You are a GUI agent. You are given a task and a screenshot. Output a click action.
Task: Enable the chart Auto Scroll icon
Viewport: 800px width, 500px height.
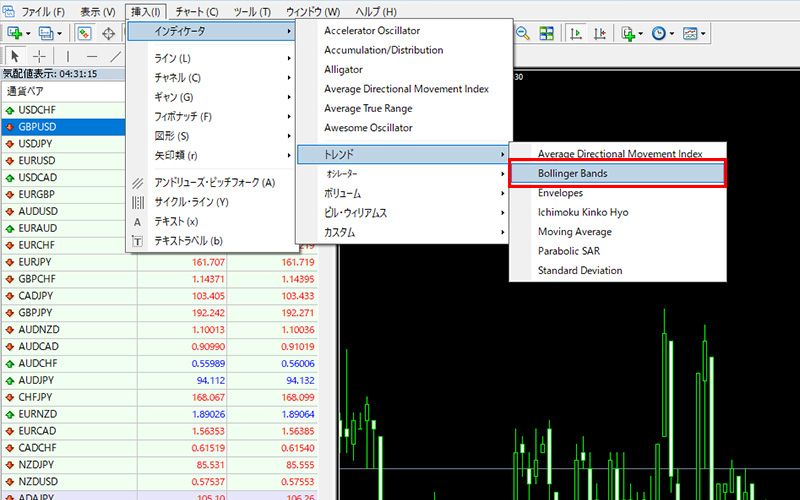(x=576, y=33)
